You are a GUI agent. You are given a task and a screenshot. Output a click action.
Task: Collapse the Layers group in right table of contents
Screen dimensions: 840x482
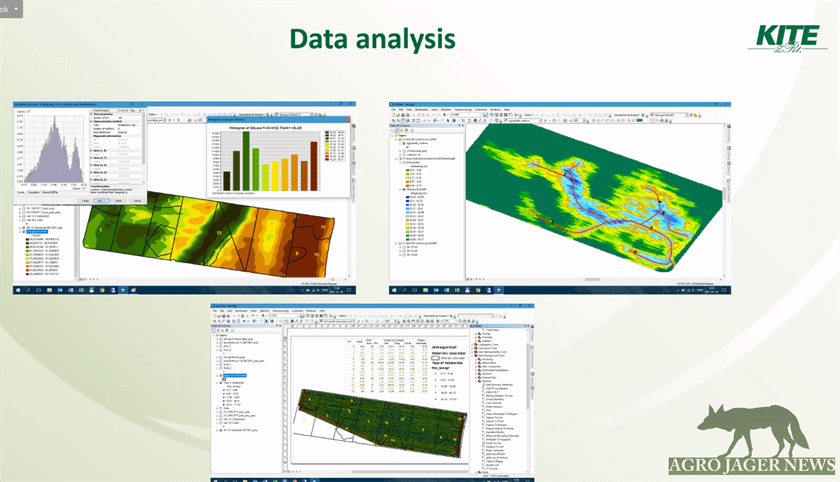[394, 137]
